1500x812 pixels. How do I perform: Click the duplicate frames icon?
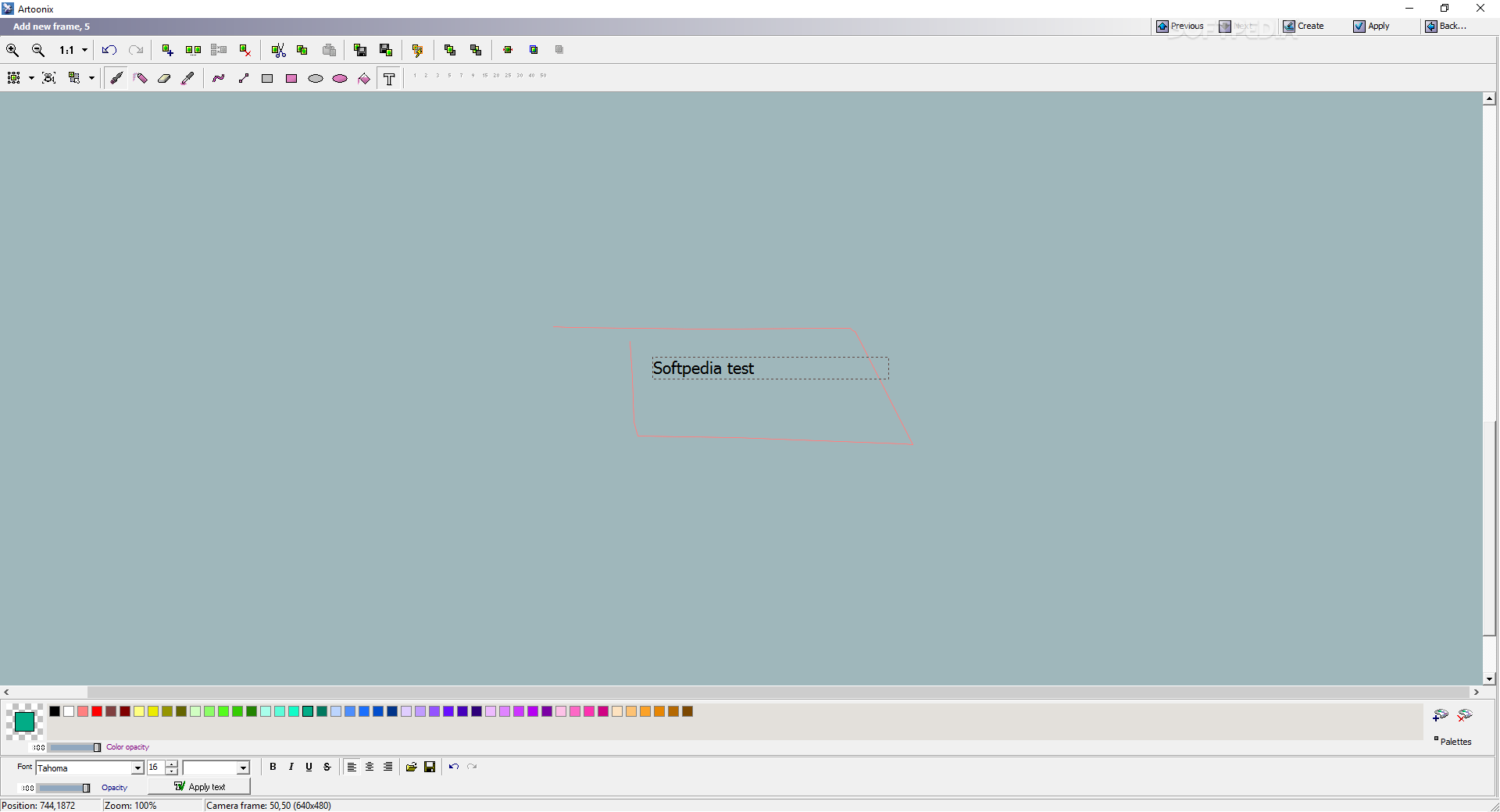click(193, 50)
